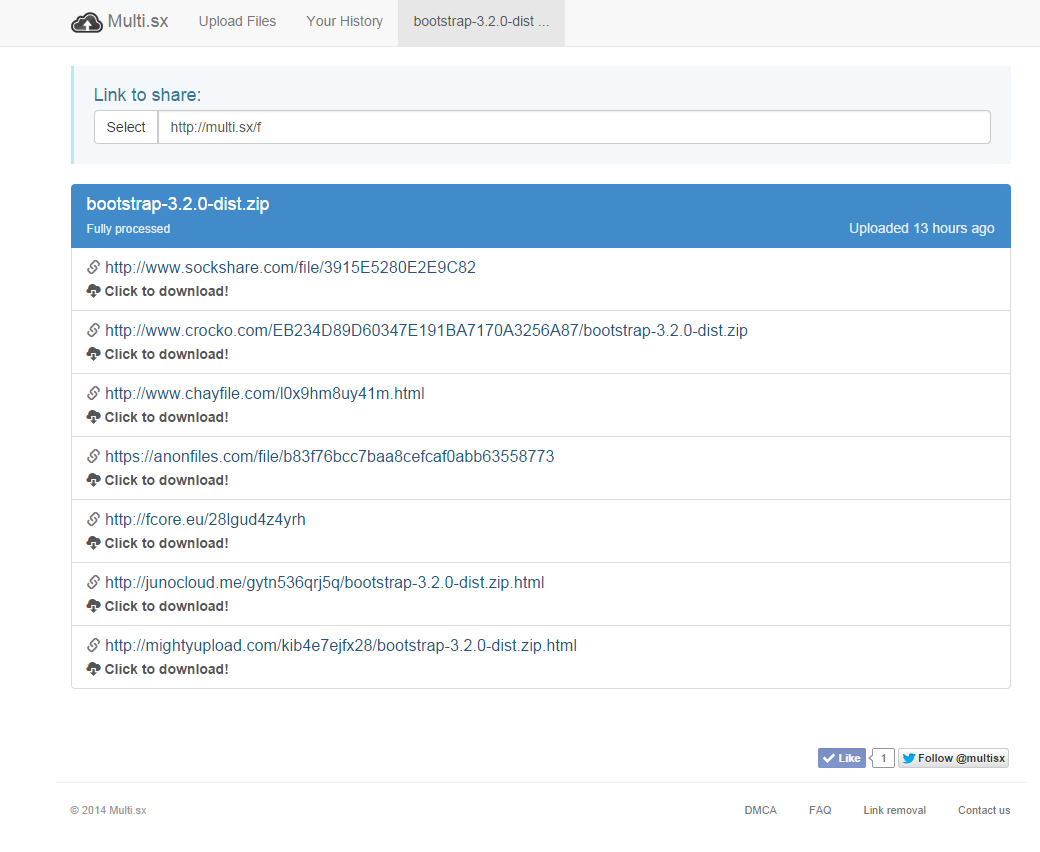Go to the Your History tab
The height and width of the screenshot is (852, 1040).
tap(344, 21)
